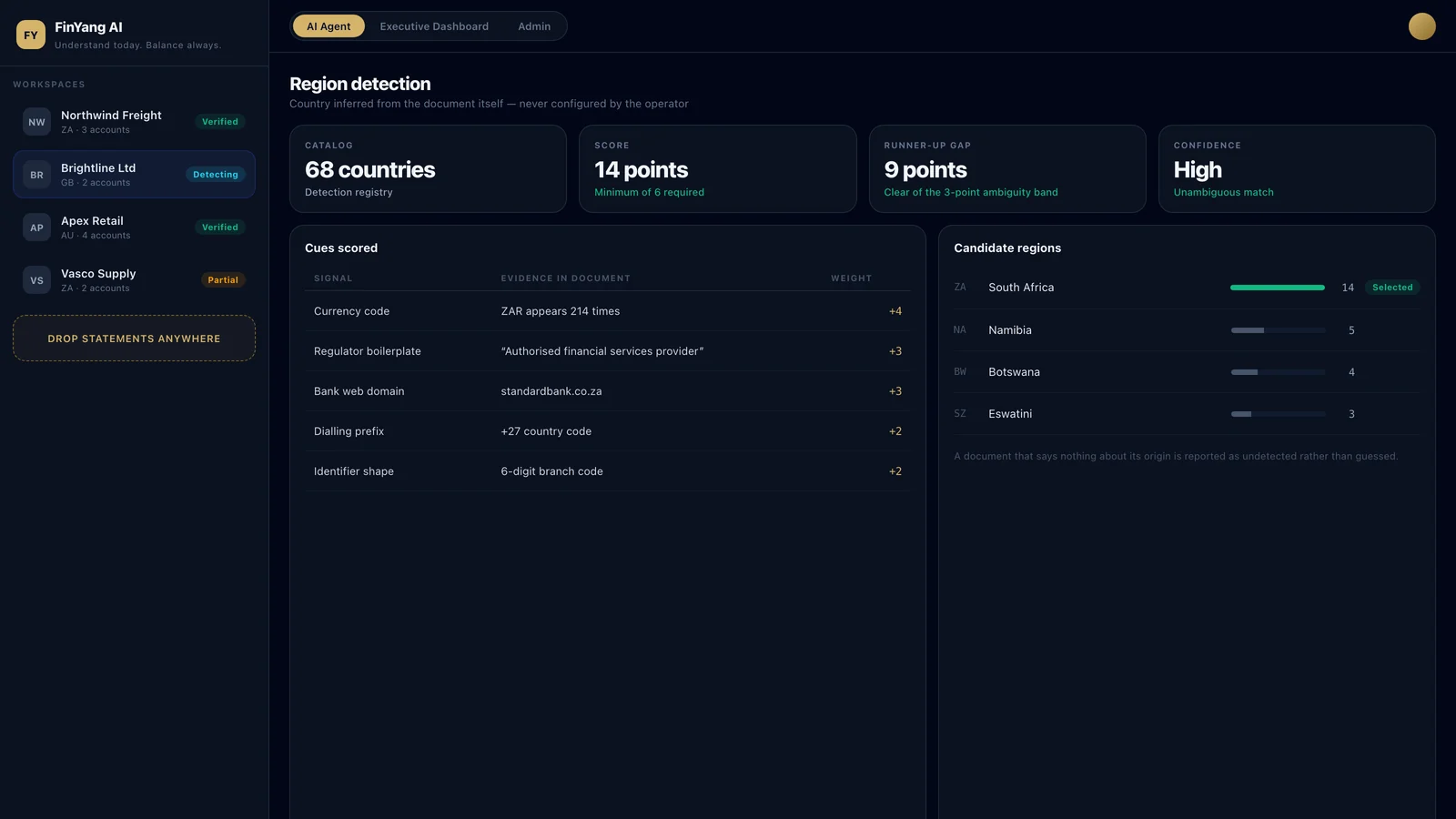The width and height of the screenshot is (1456, 819).
Task: Click the South Africa score bar
Action: click(1278, 288)
